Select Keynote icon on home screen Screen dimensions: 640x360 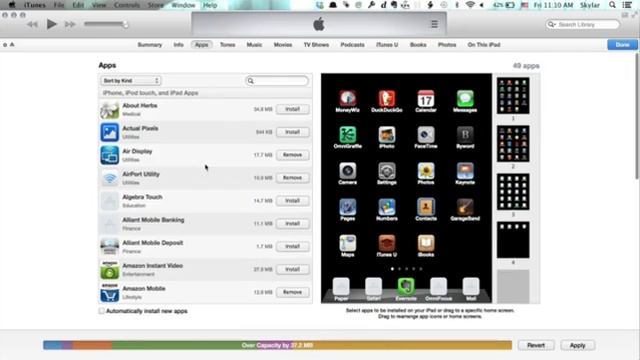[x=465, y=171]
